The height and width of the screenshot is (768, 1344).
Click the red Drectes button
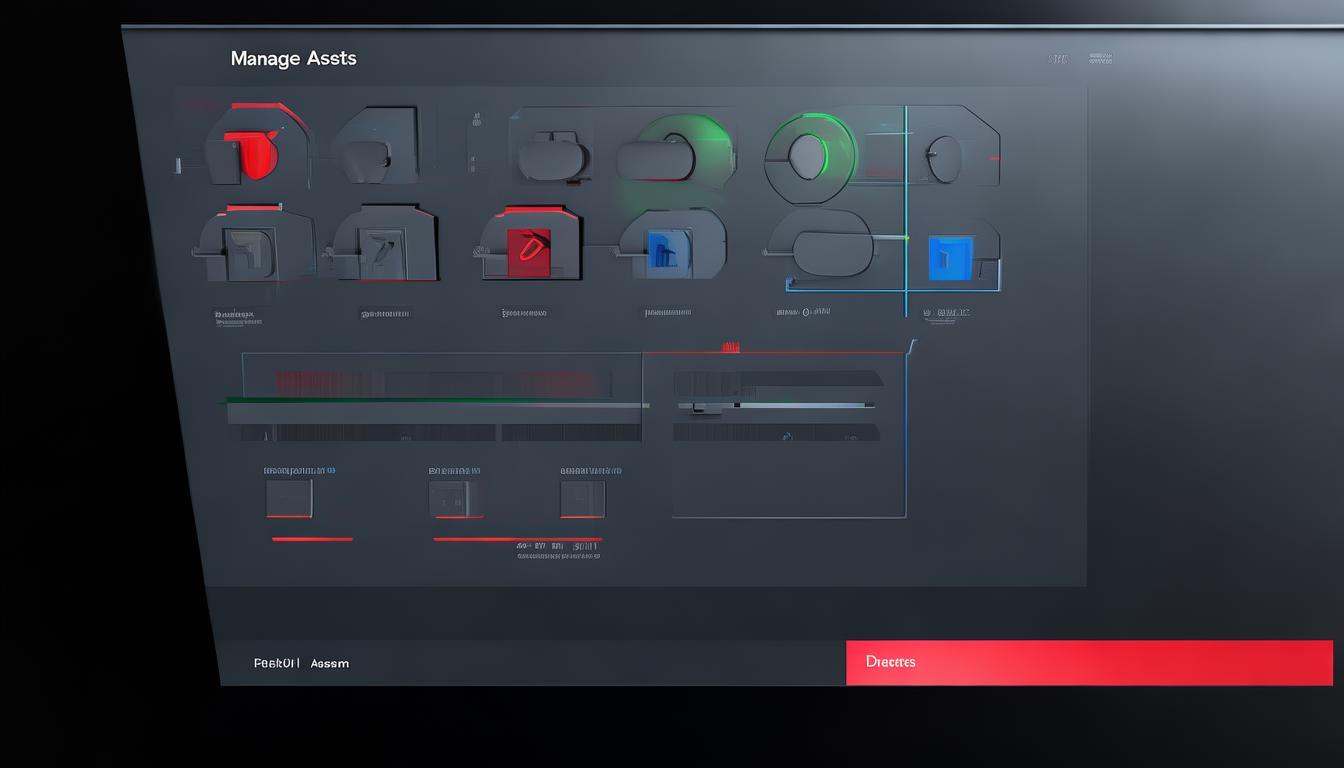[1088, 662]
